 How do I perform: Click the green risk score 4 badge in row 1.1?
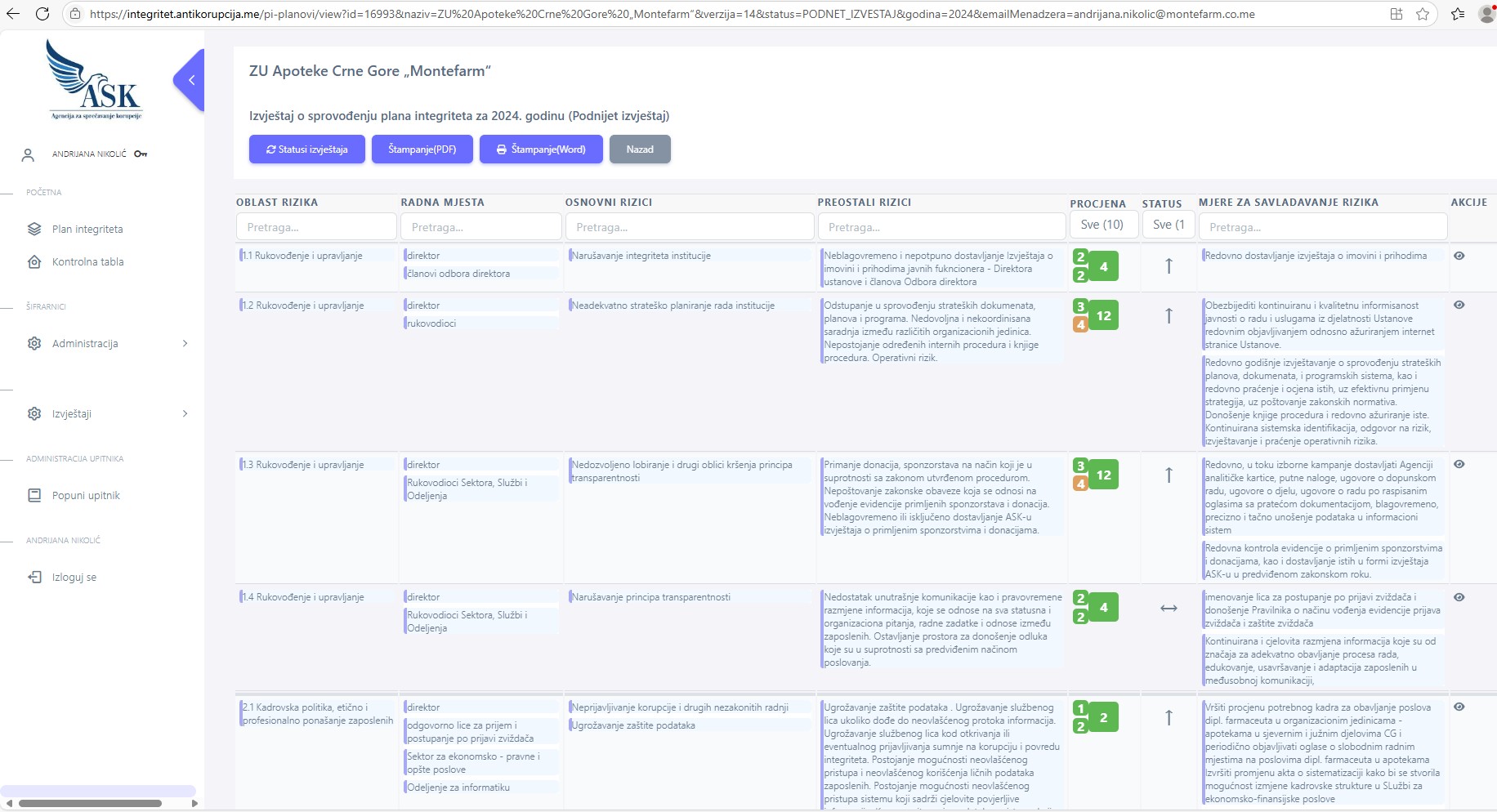click(1103, 266)
